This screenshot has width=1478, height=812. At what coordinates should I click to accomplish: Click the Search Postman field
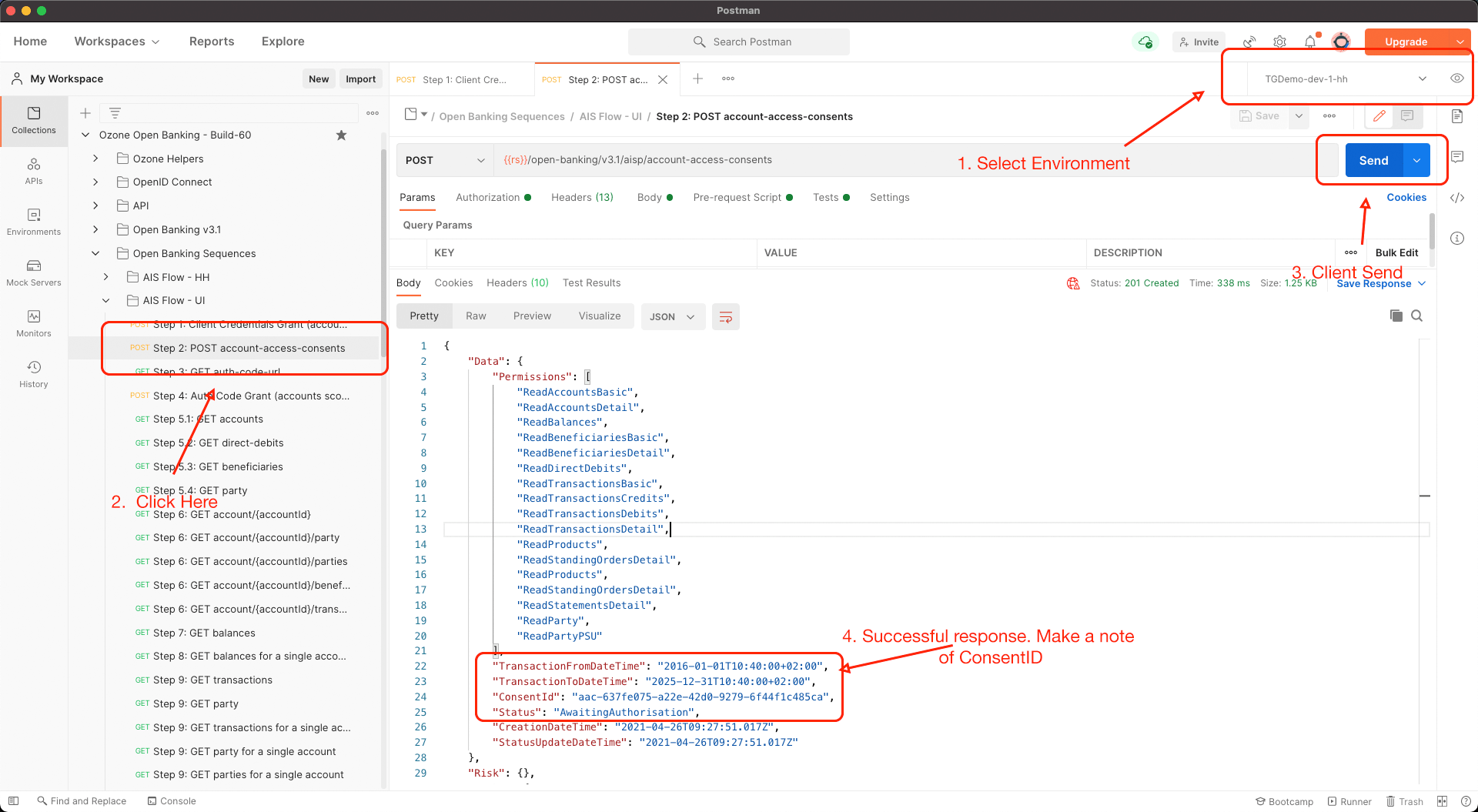(x=739, y=42)
